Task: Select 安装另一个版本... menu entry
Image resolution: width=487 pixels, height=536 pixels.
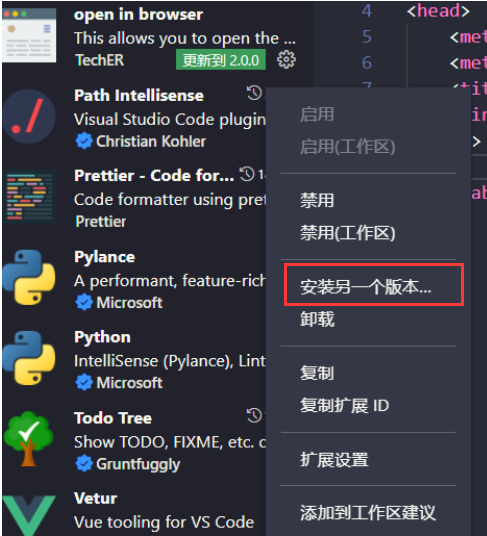Action: coord(366,287)
